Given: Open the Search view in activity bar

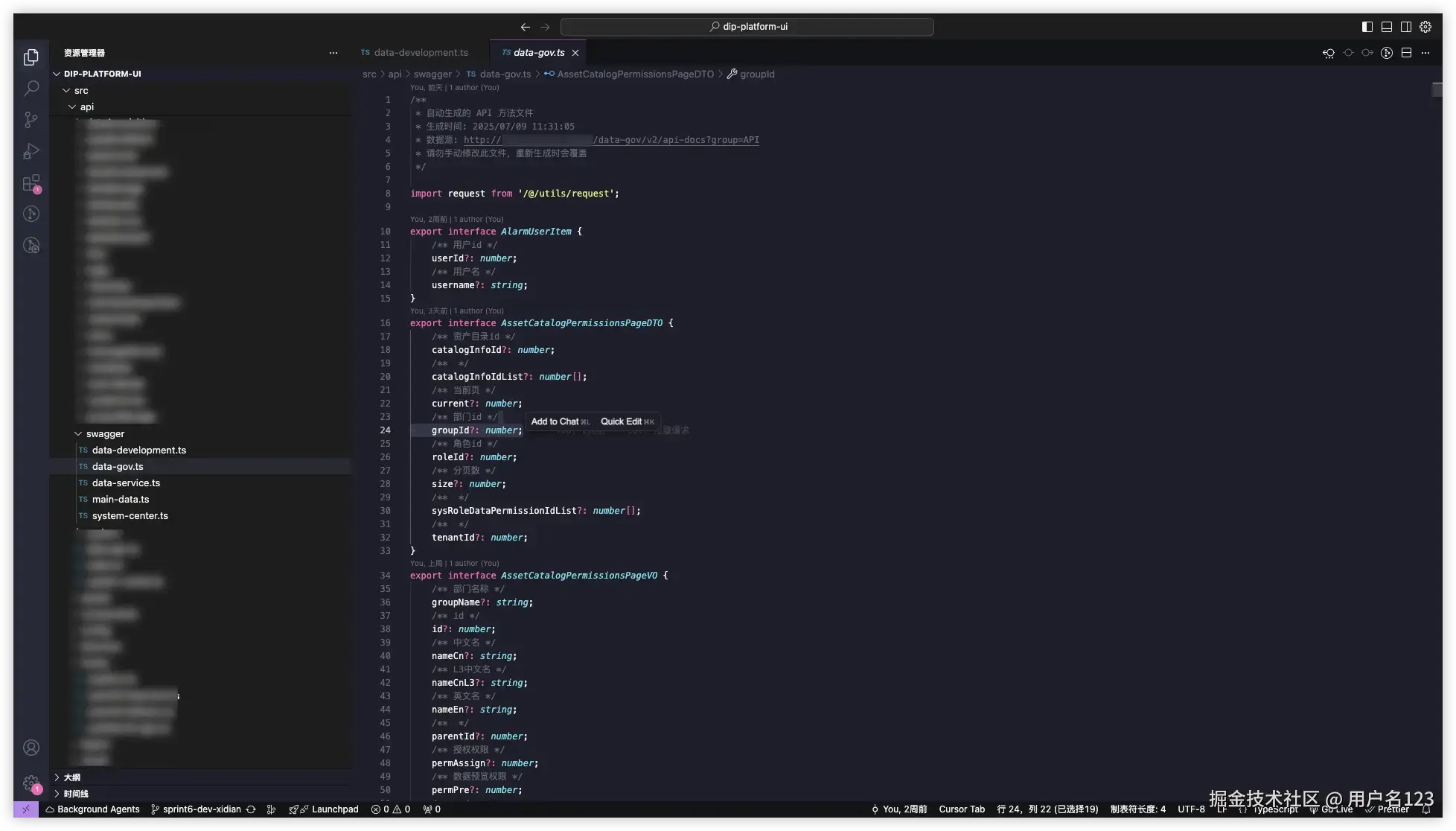Looking at the screenshot, I should [x=31, y=88].
